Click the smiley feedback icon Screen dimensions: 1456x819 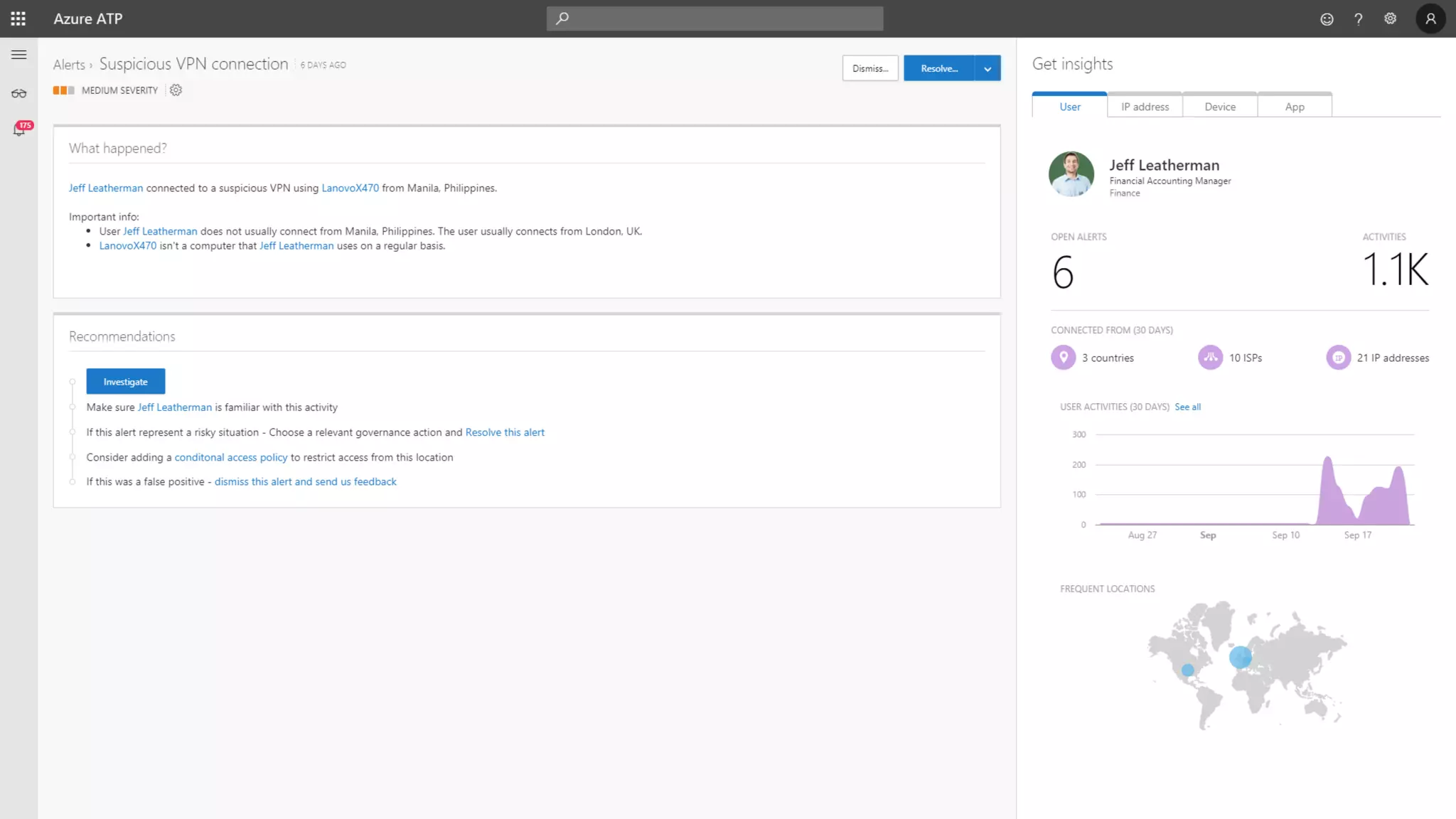point(1327,19)
